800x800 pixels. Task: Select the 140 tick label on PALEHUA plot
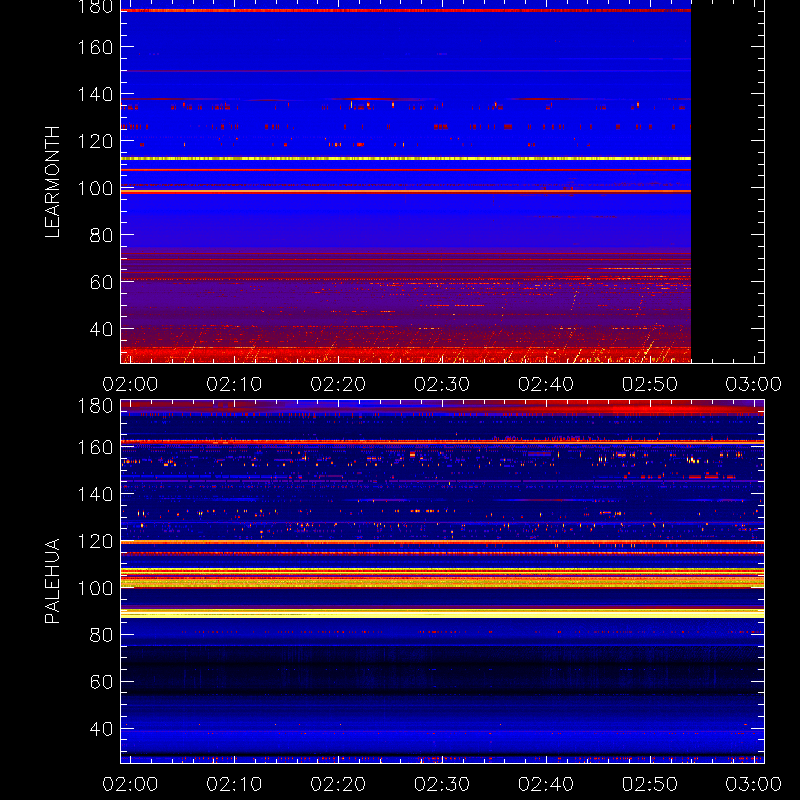tap(95, 494)
